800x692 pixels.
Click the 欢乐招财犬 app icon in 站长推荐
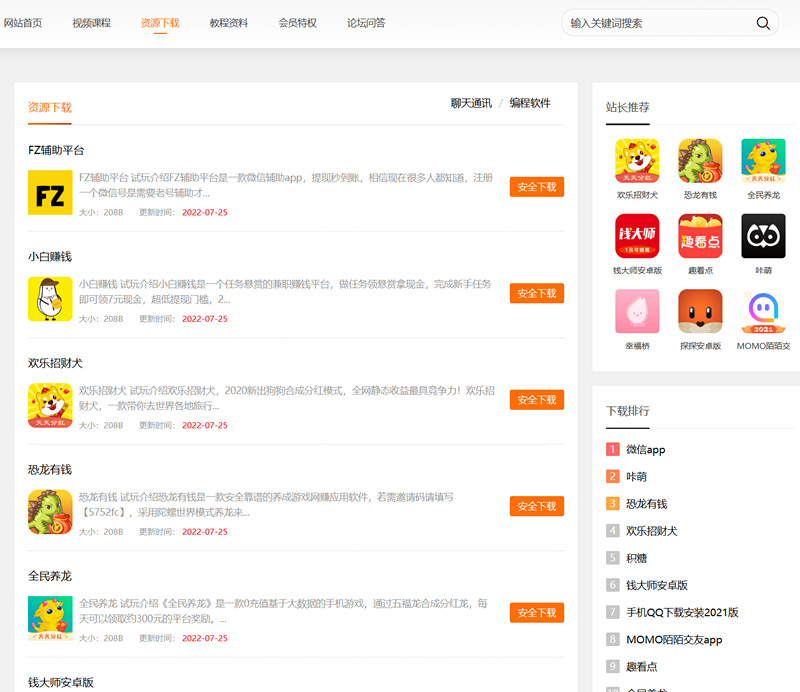(636, 160)
